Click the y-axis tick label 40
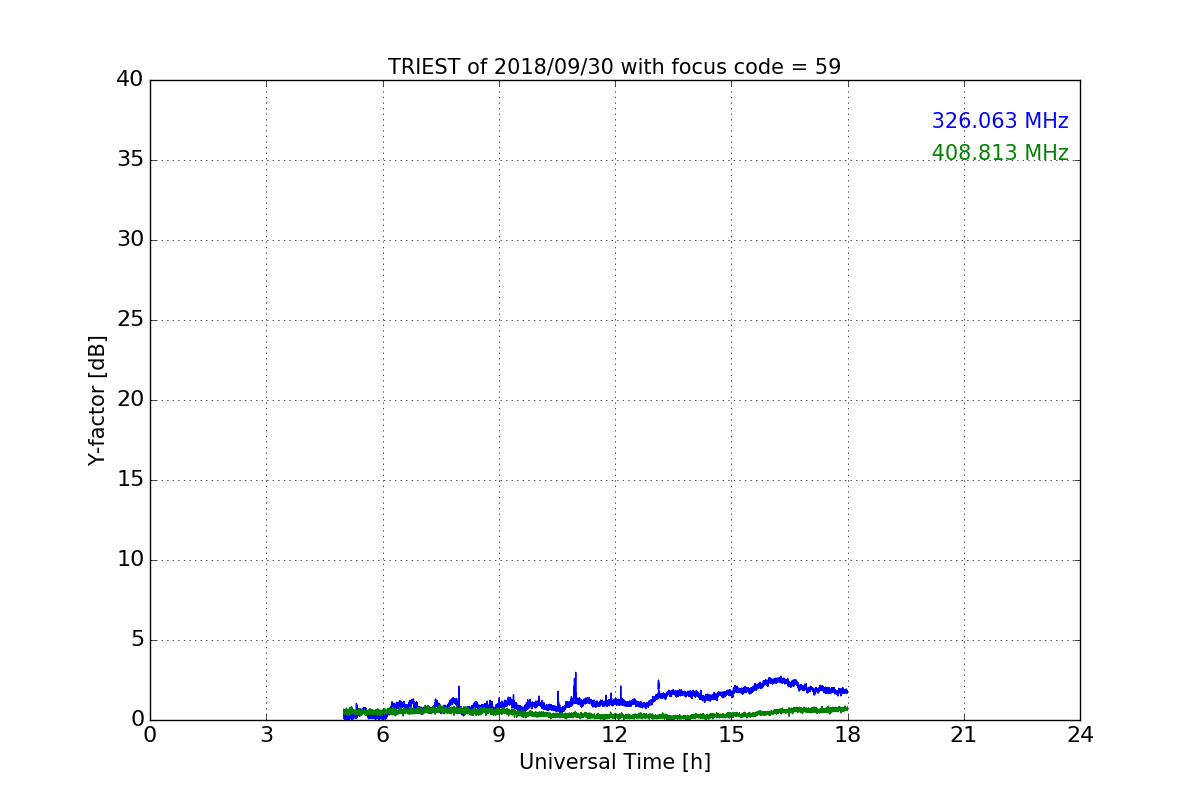This screenshot has height=800, width=1200. (130, 80)
